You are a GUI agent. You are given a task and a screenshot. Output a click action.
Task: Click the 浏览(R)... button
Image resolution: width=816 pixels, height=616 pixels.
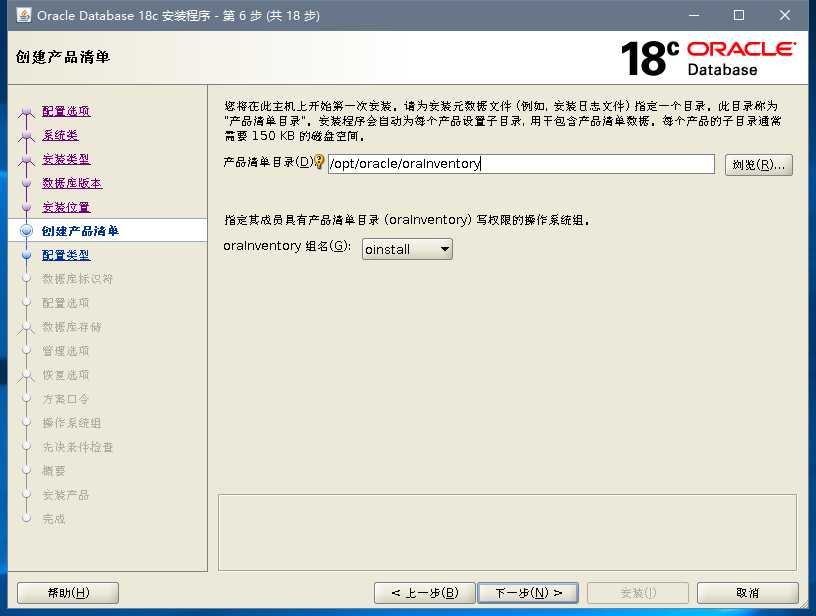point(758,165)
